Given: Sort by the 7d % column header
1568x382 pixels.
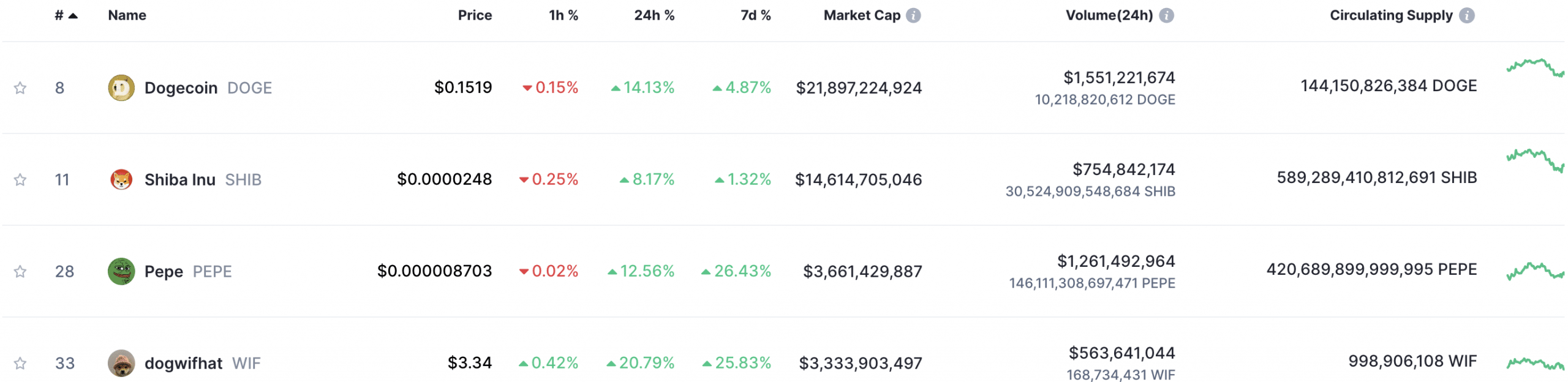Looking at the screenshot, I should [755, 15].
